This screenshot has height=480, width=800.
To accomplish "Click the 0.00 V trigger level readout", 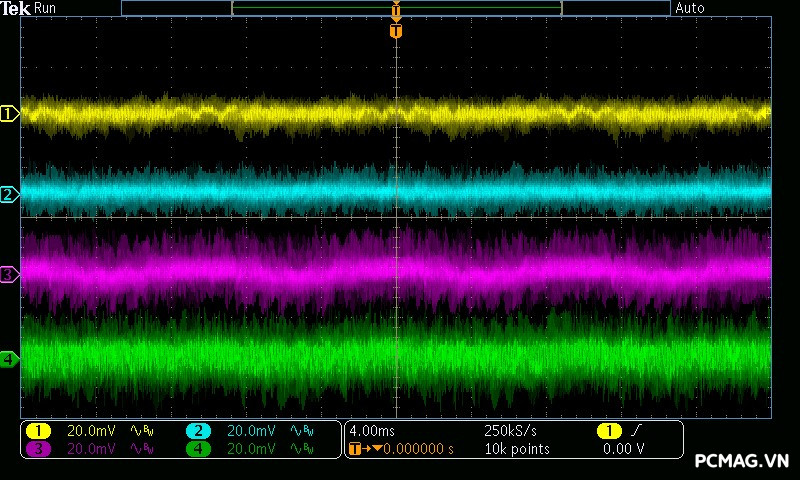I will [624, 449].
